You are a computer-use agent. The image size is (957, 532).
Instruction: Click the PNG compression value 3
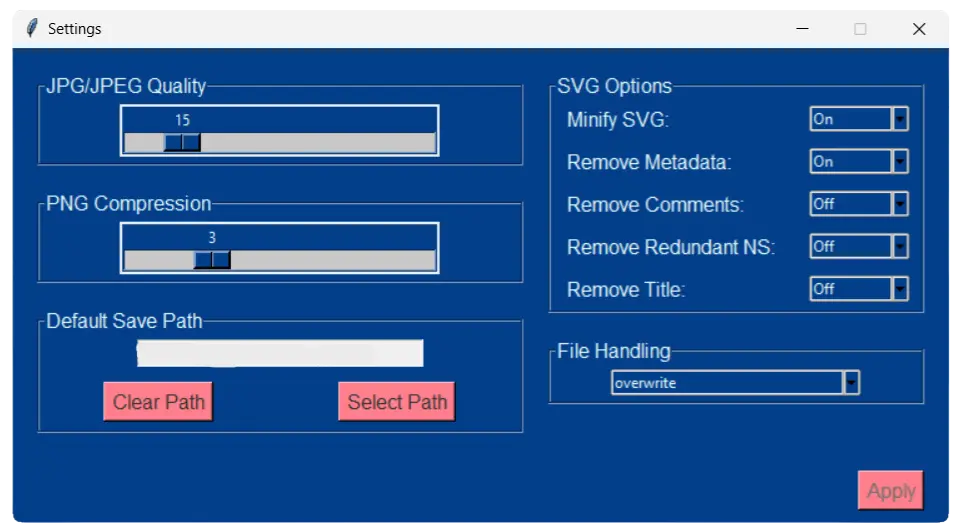[x=212, y=237]
